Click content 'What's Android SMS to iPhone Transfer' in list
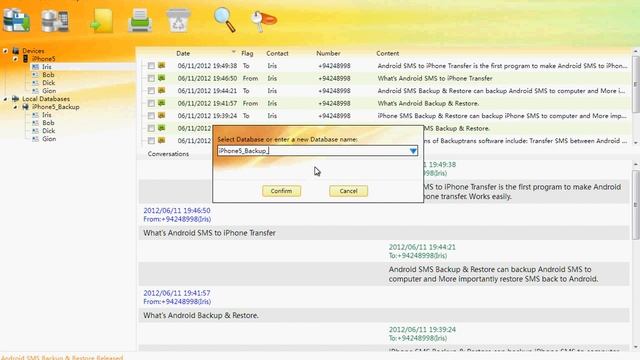640x360 pixels. 435,78
